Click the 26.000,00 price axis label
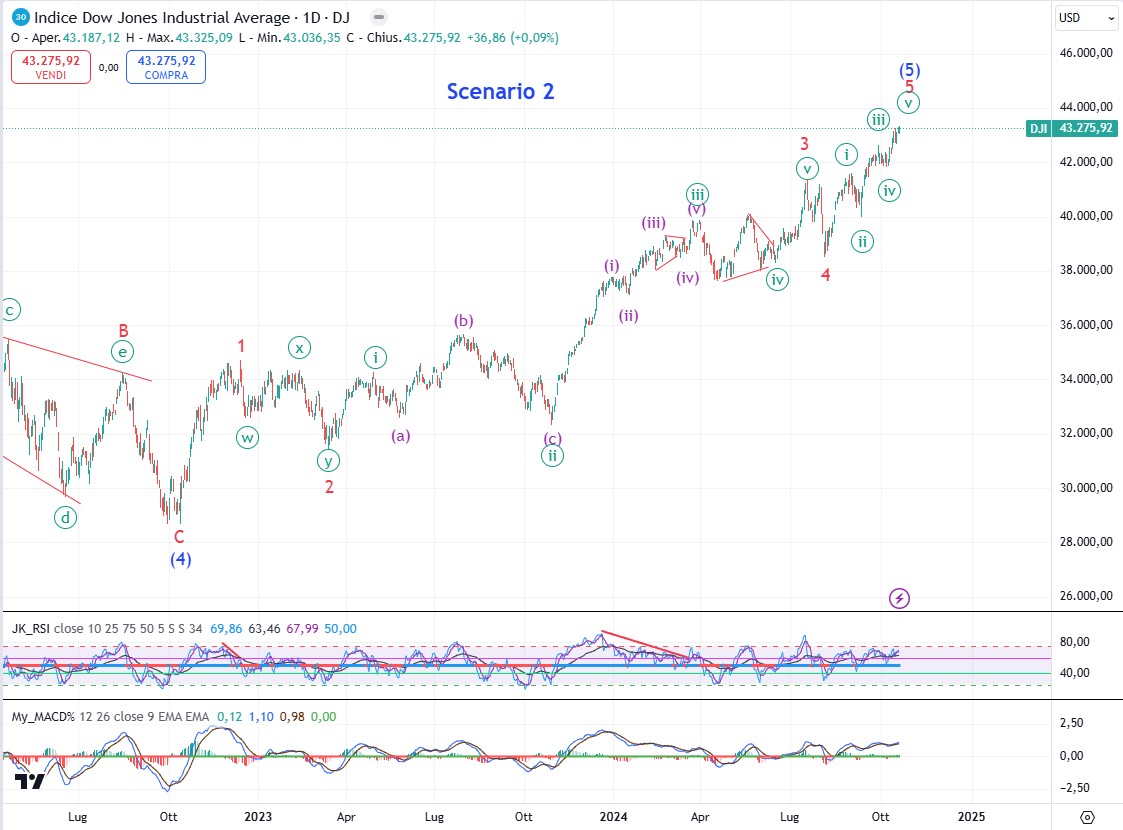 tap(1086, 596)
